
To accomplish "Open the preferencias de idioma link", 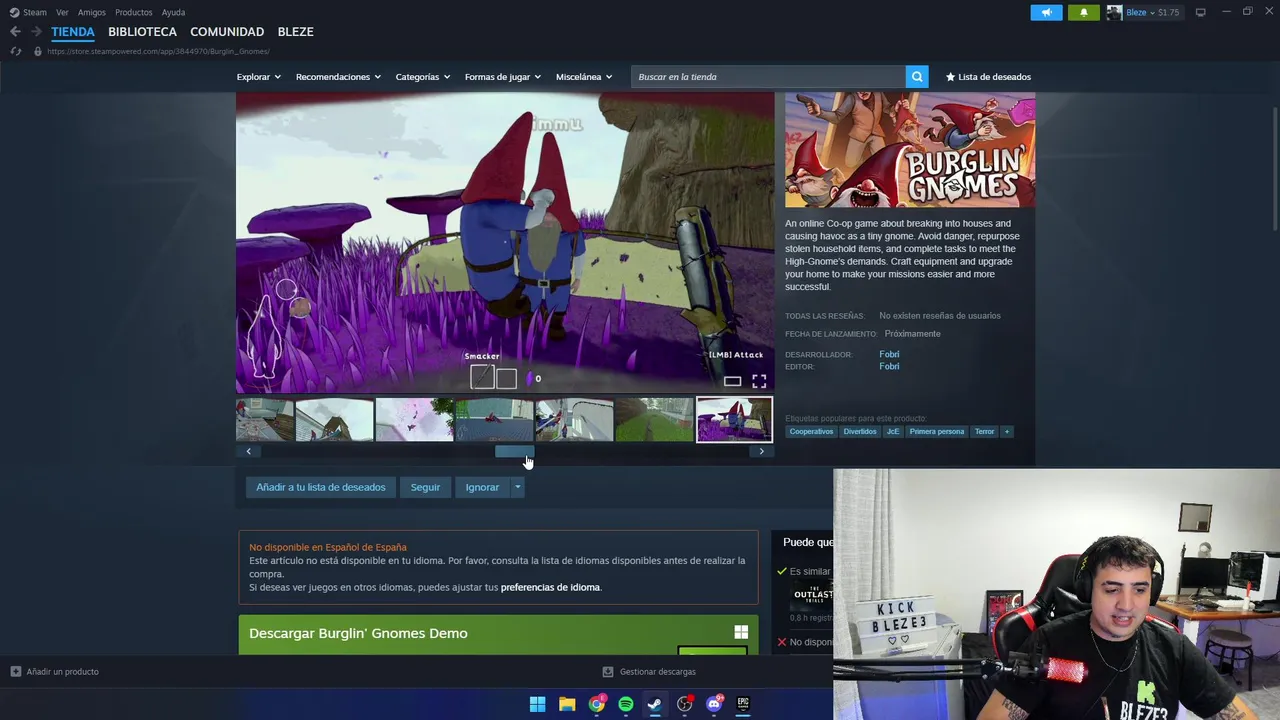I will click(x=550, y=587).
